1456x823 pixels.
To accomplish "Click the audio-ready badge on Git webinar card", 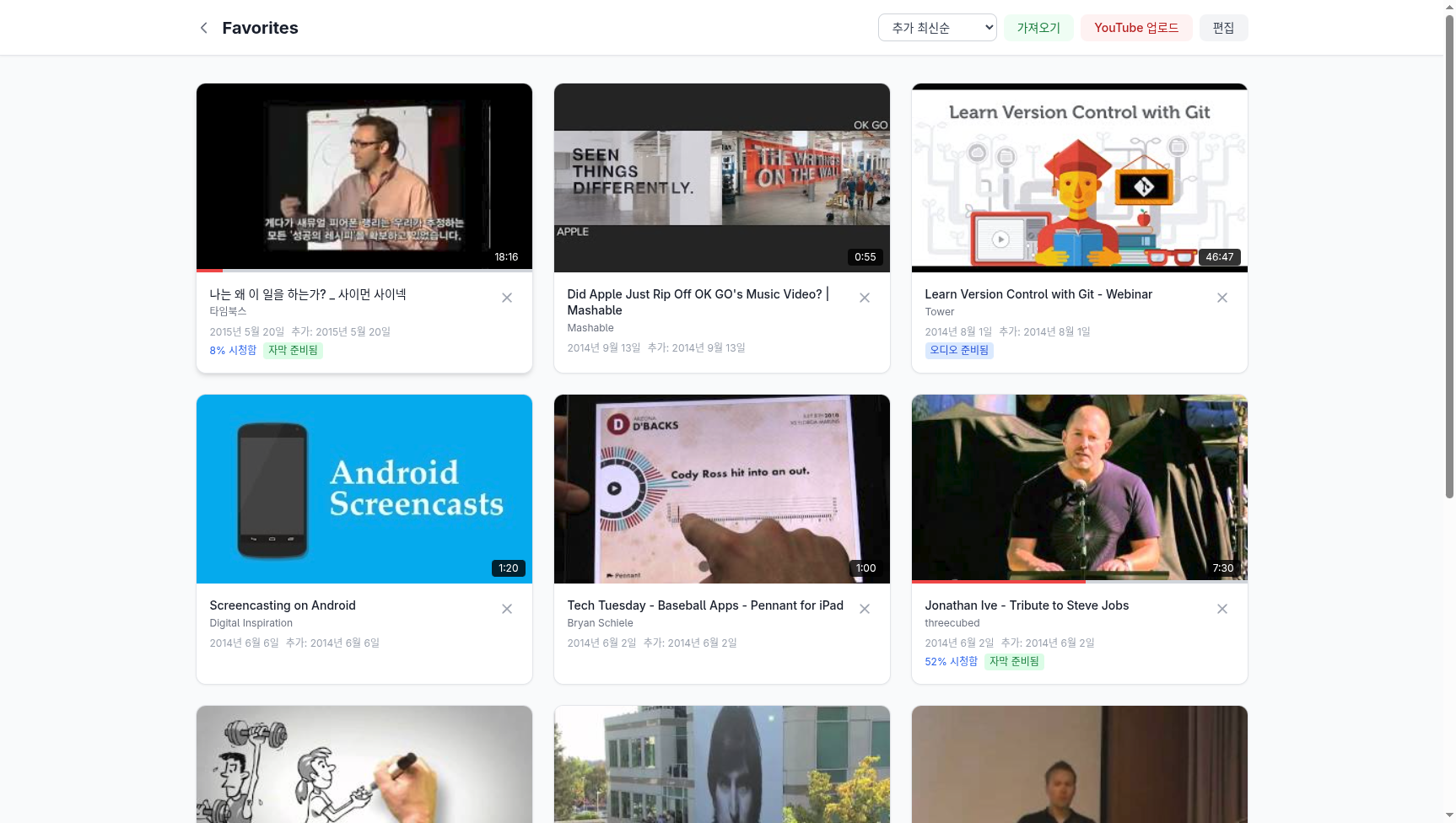I will click(959, 351).
